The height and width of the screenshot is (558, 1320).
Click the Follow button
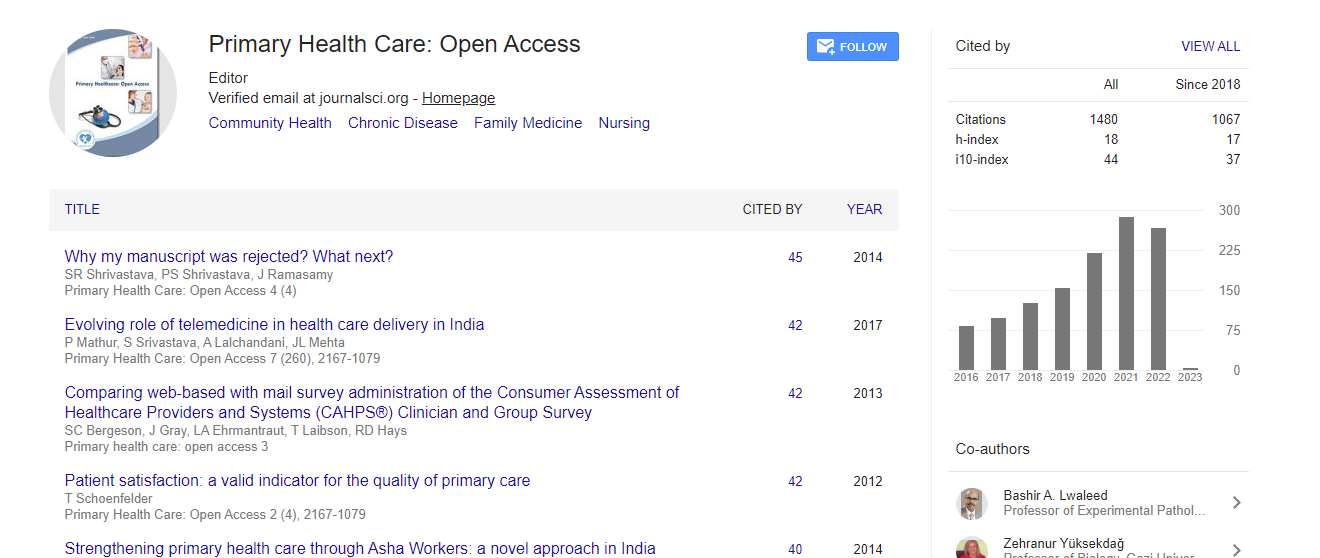click(852, 47)
